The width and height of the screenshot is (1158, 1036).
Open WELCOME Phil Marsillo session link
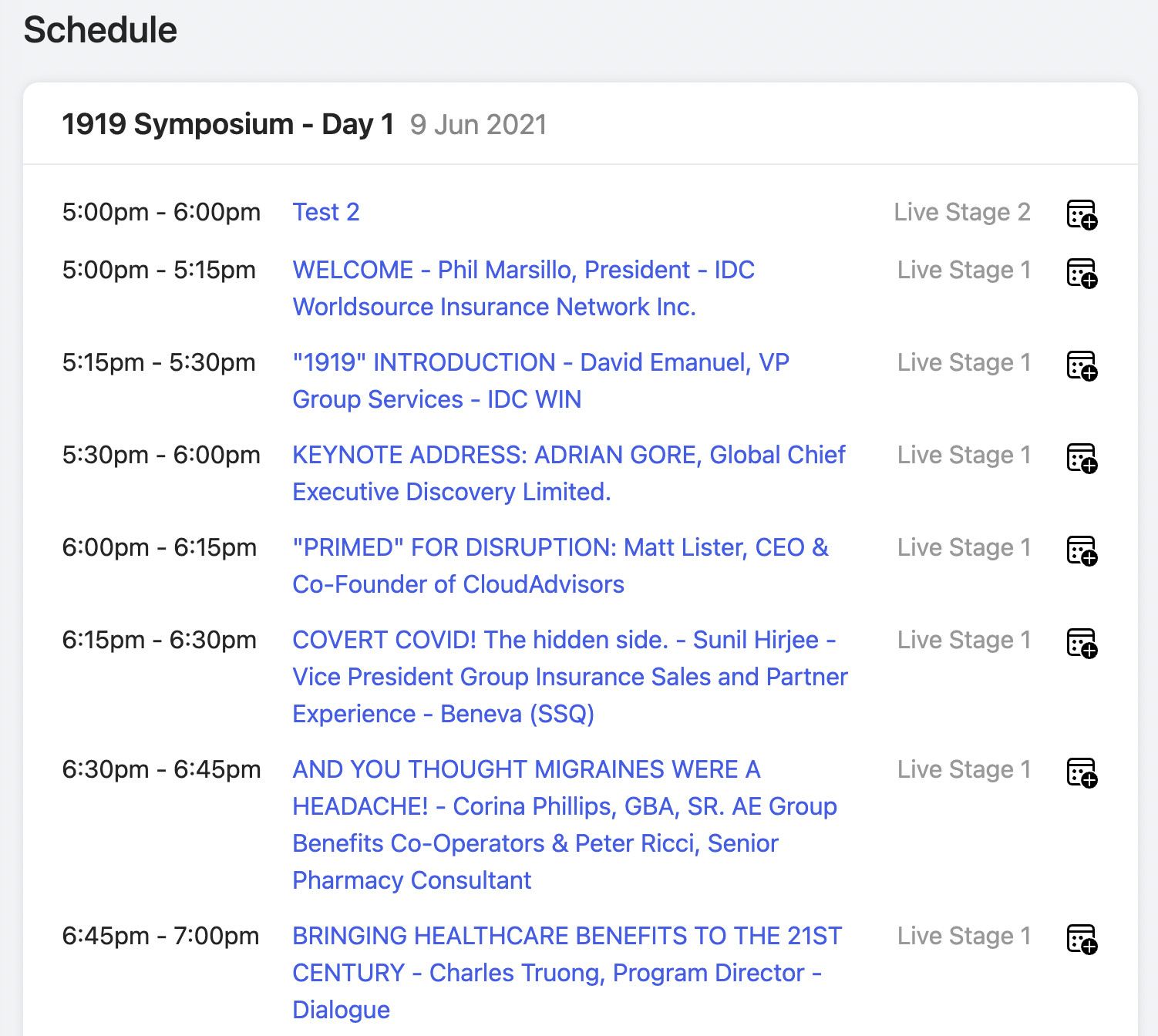(523, 288)
